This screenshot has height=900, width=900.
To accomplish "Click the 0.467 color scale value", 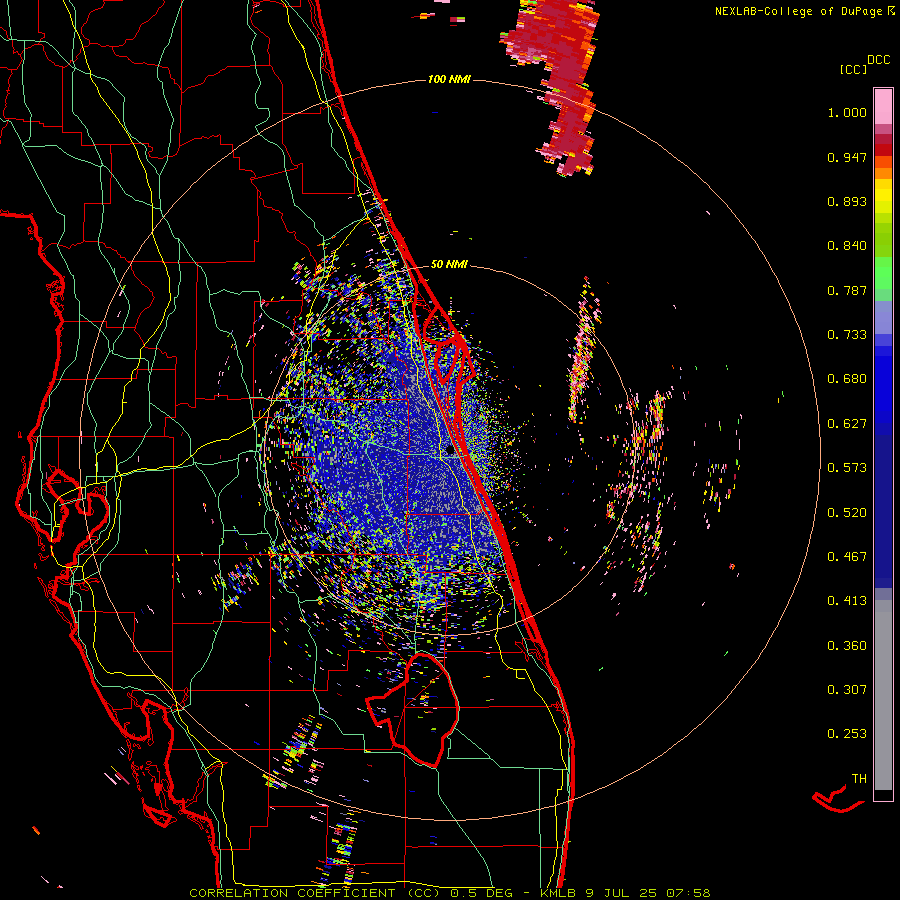I will (x=847, y=557).
